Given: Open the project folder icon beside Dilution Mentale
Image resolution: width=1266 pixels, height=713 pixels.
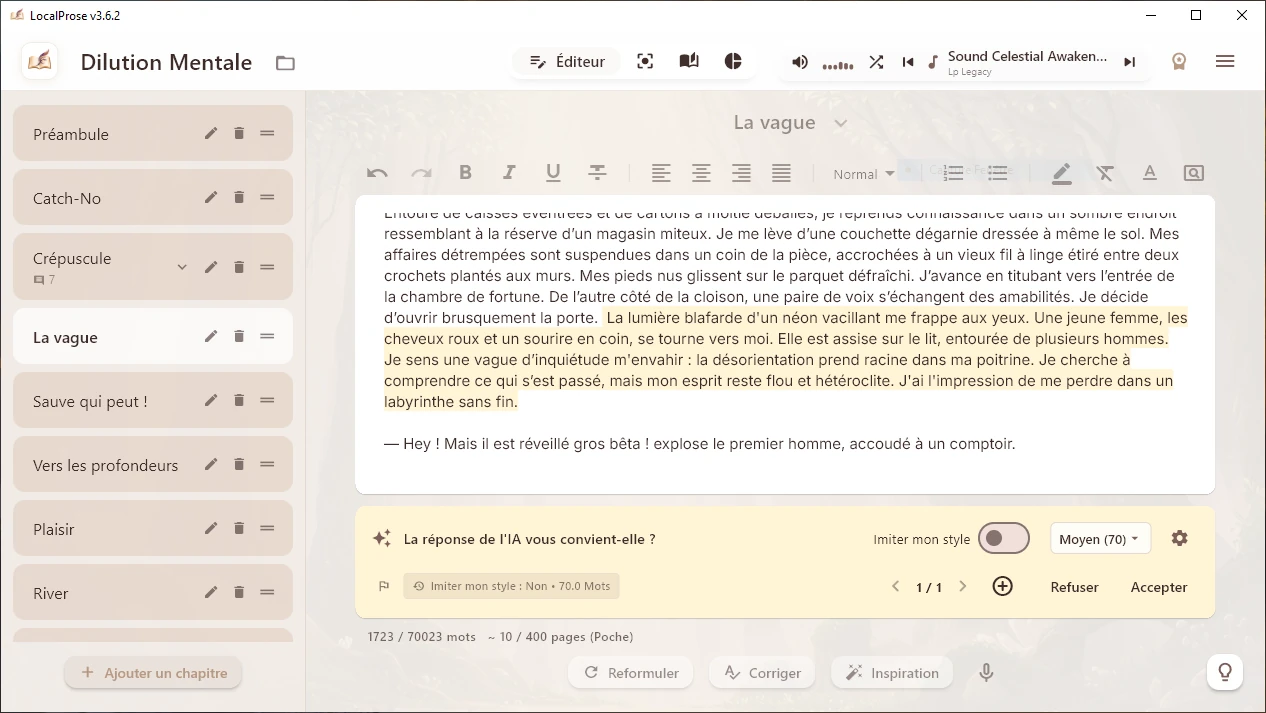Looking at the screenshot, I should 285,63.
